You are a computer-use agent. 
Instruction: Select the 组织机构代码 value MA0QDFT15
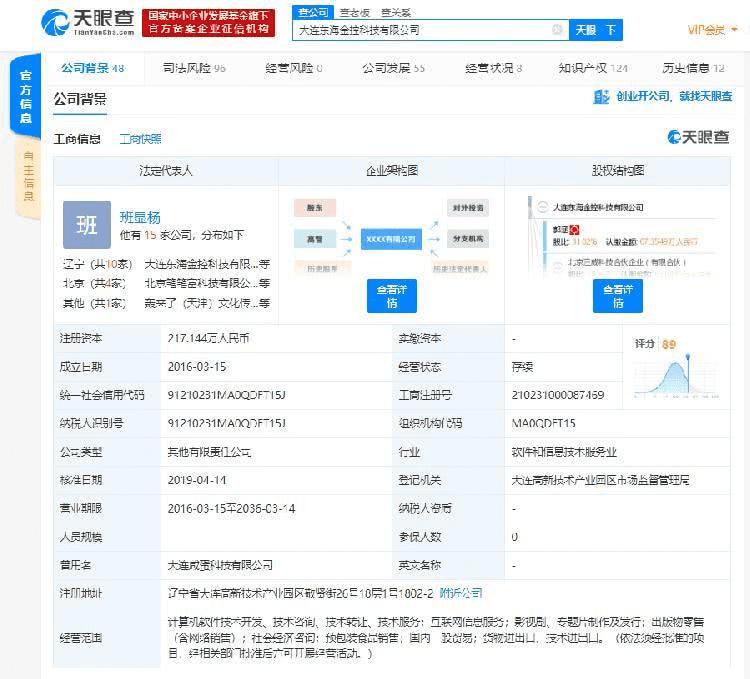[543, 423]
